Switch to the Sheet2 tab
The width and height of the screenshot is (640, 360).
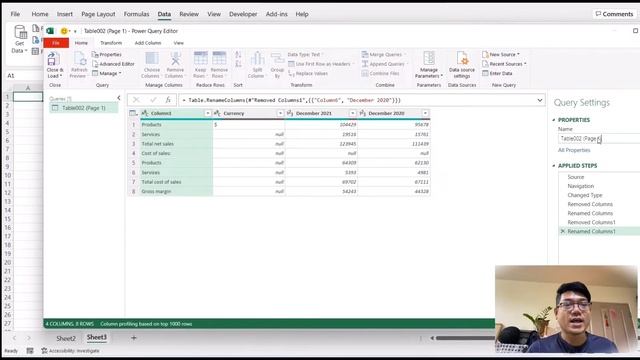click(x=66, y=338)
